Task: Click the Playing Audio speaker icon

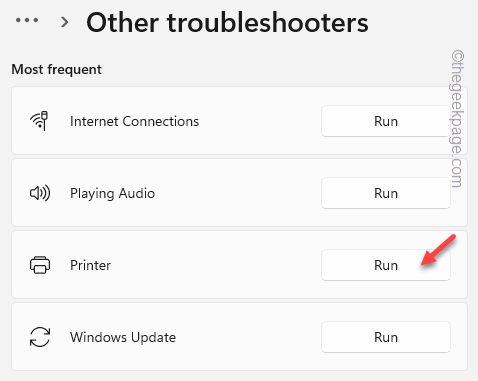Action: [x=40, y=193]
